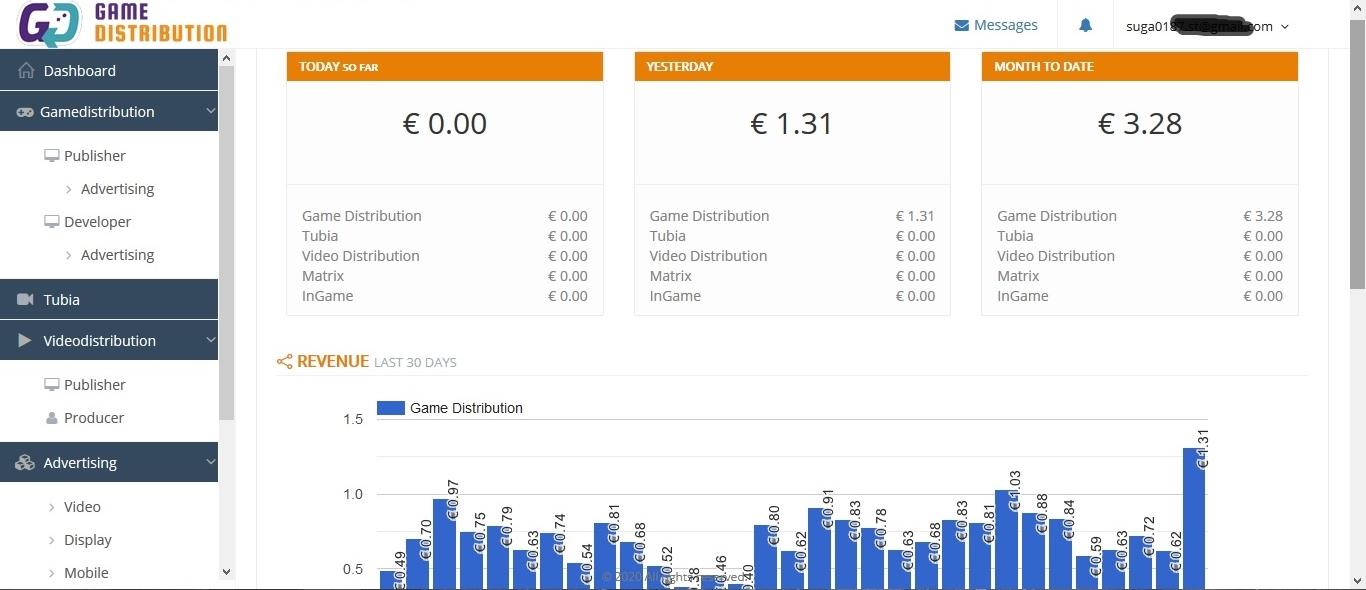Screen dimensions: 1366x590
Task: Click the Game Distribution logo
Action: pos(122,24)
